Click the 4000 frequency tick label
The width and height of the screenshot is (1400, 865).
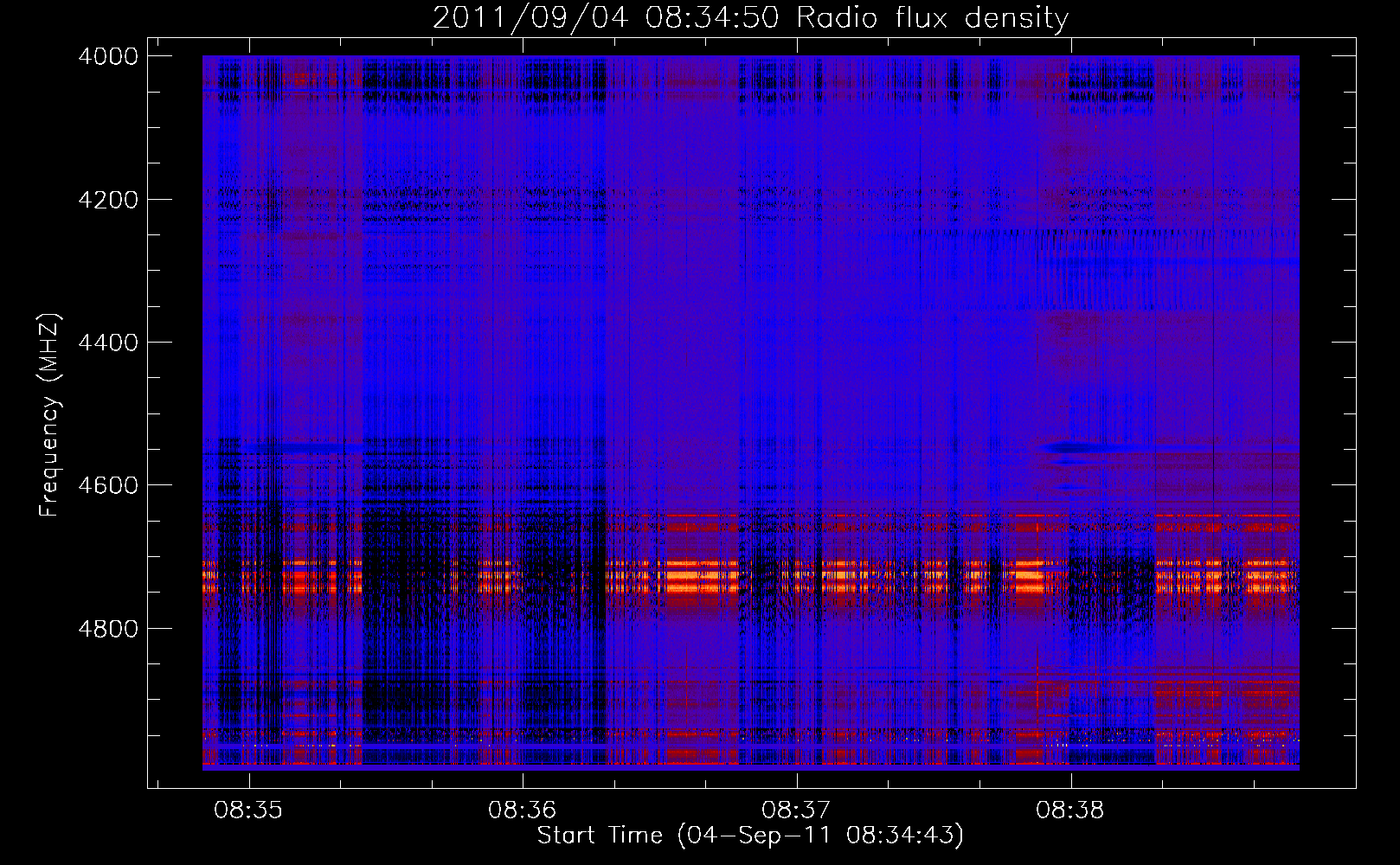click(x=108, y=56)
